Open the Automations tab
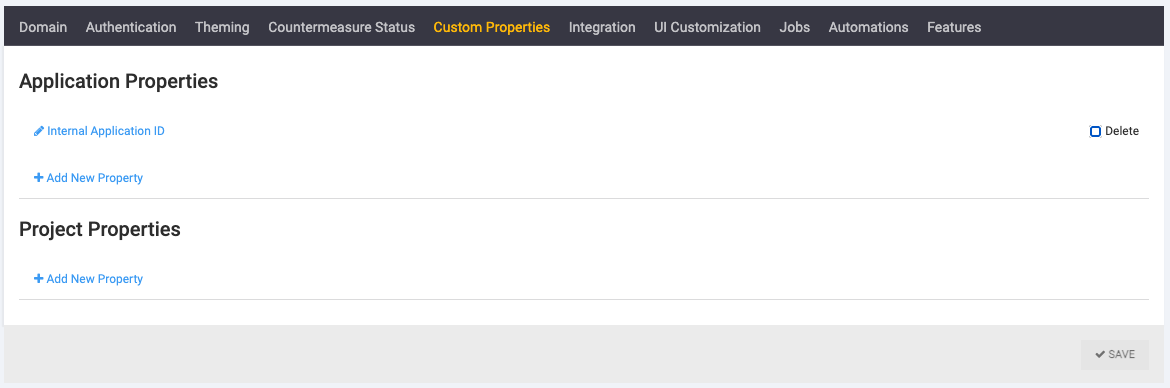1170x388 pixels. (868, 27)
